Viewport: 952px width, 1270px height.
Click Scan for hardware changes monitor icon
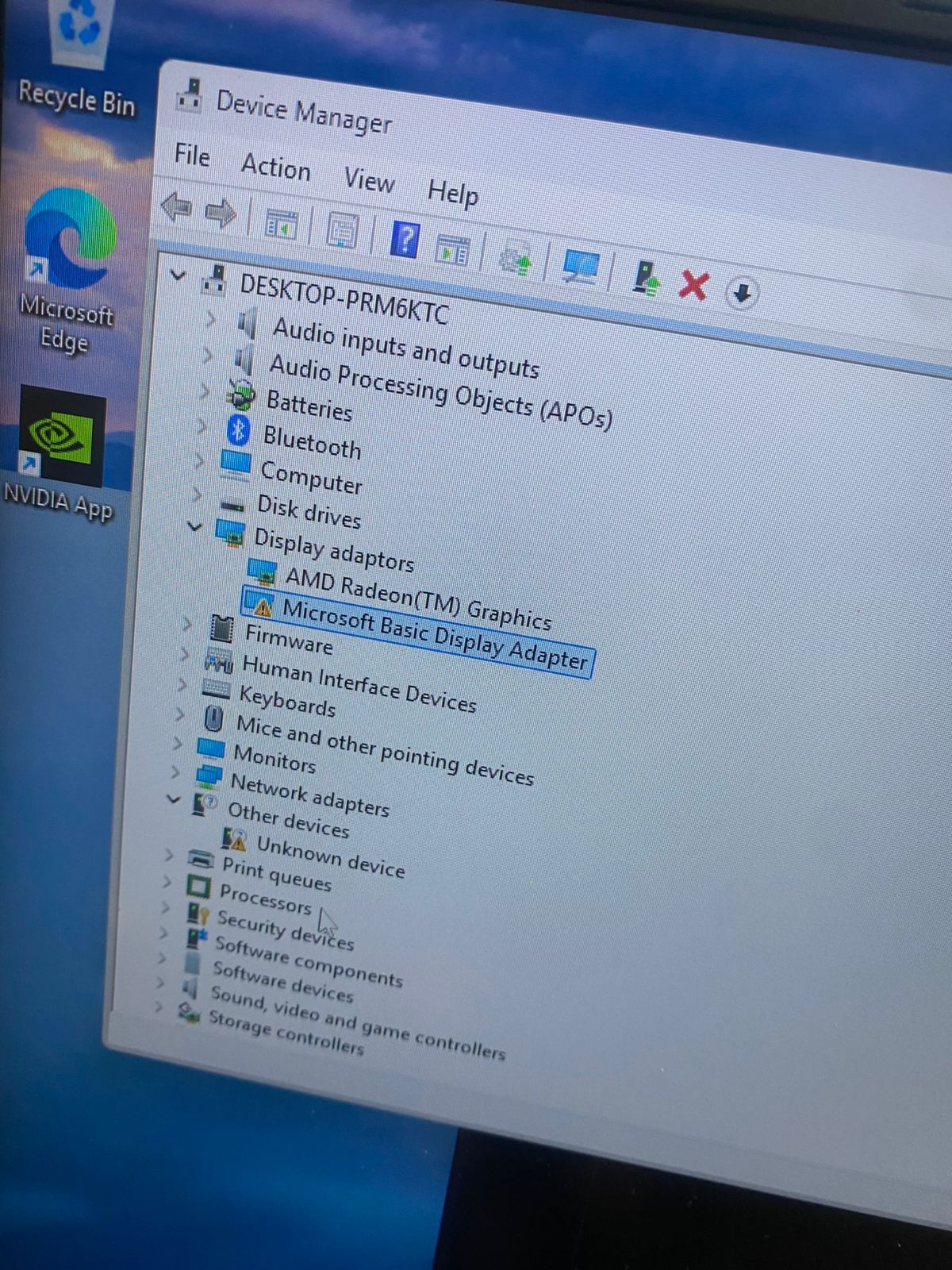coord(580,267)
